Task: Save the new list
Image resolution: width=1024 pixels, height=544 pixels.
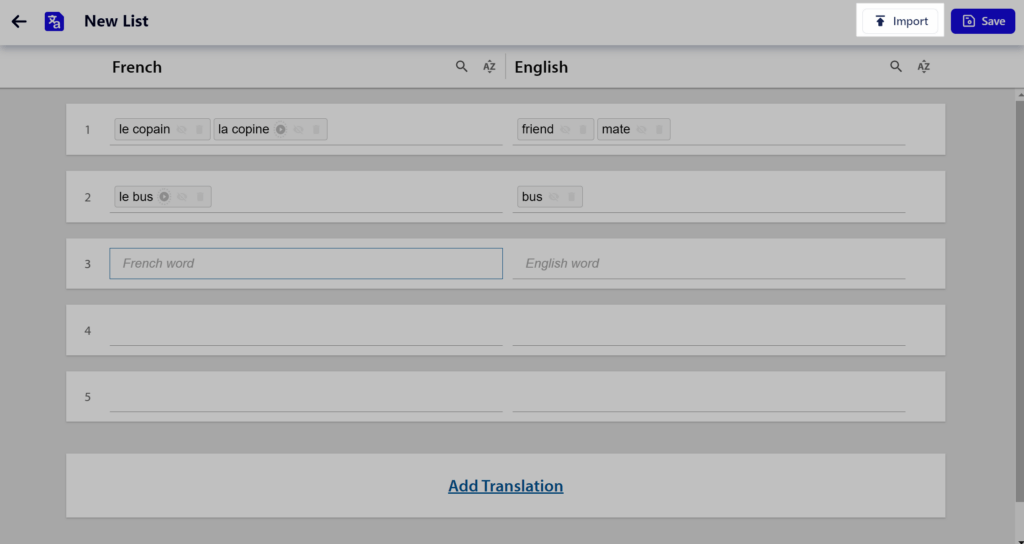Action: point(983,22)
